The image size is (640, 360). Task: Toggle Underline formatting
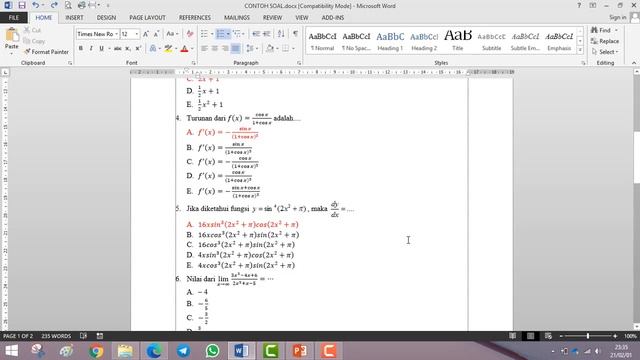(101, 49)
